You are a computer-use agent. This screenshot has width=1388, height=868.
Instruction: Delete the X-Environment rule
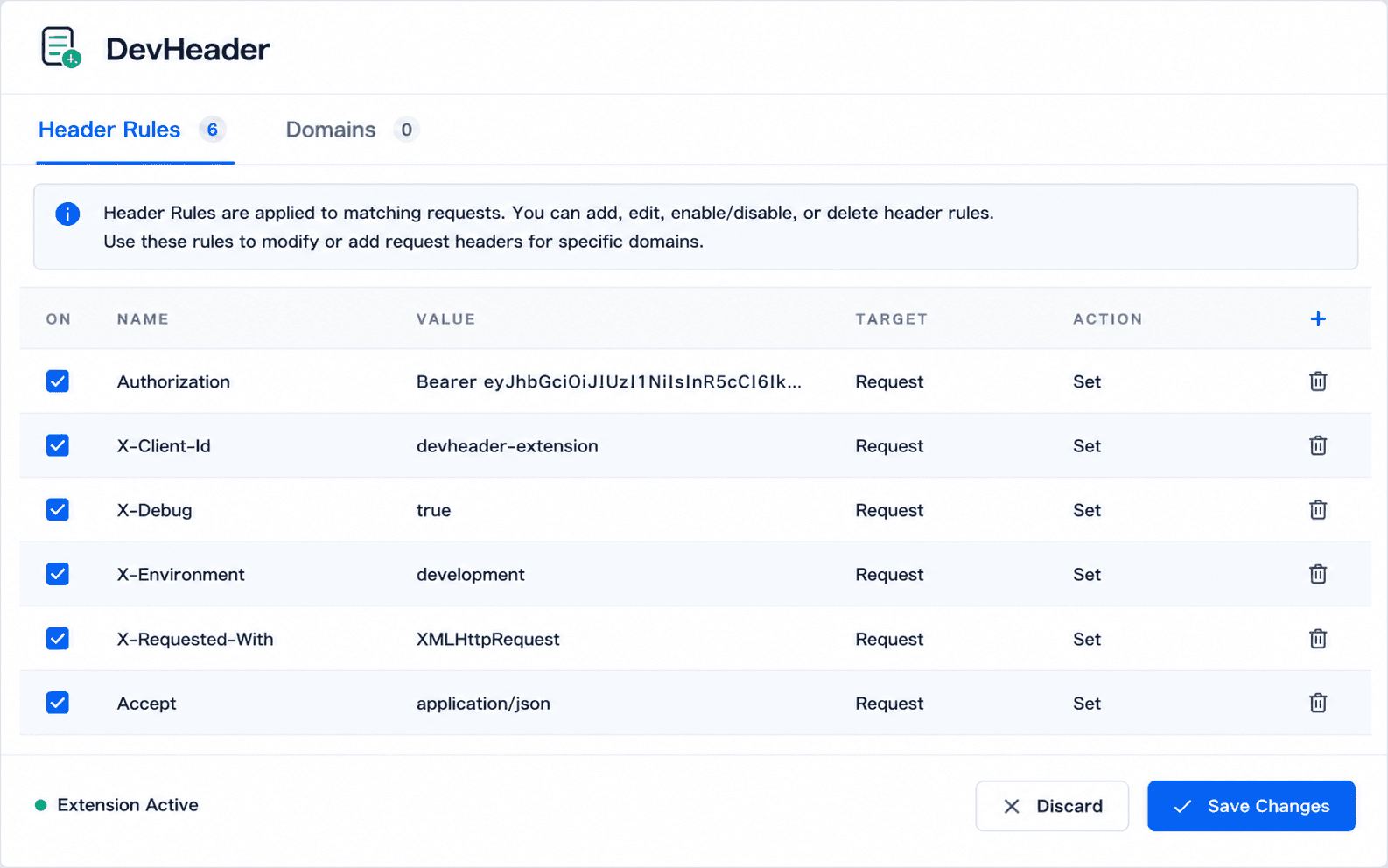coord(1318,574)
